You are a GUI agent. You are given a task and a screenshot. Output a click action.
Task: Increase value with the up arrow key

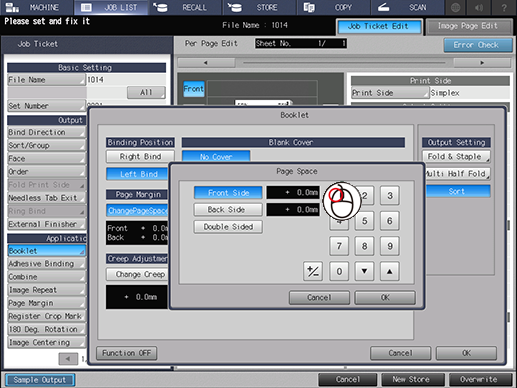[x=389, y=272]
